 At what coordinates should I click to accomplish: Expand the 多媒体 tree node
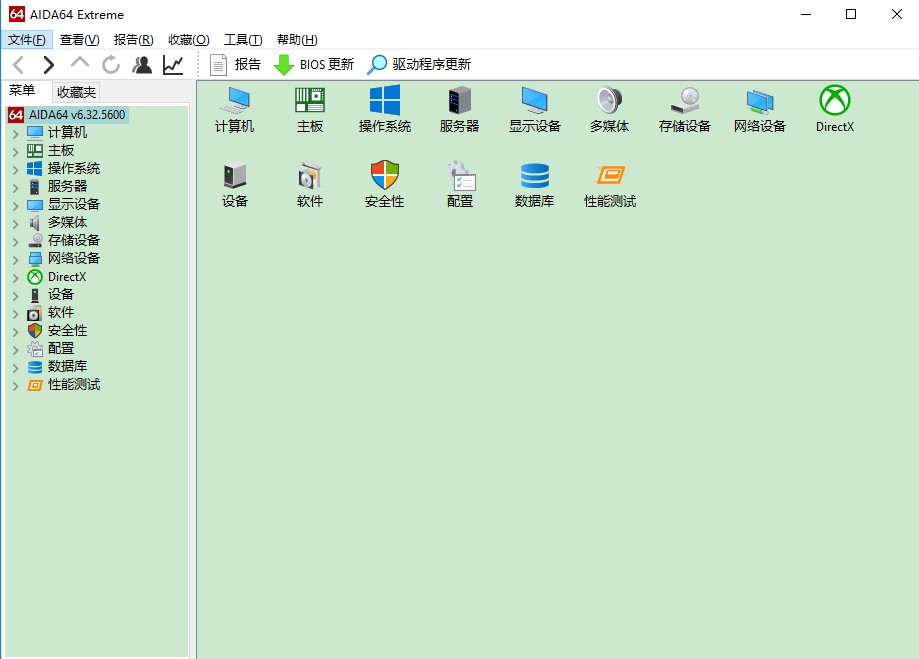(16, 223)
